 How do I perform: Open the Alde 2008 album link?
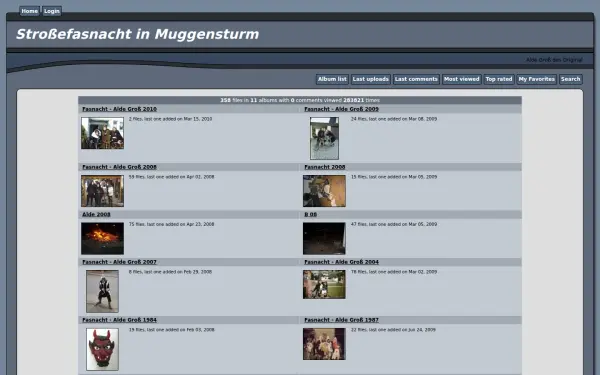pyautogui.click(x=96, y=215)
